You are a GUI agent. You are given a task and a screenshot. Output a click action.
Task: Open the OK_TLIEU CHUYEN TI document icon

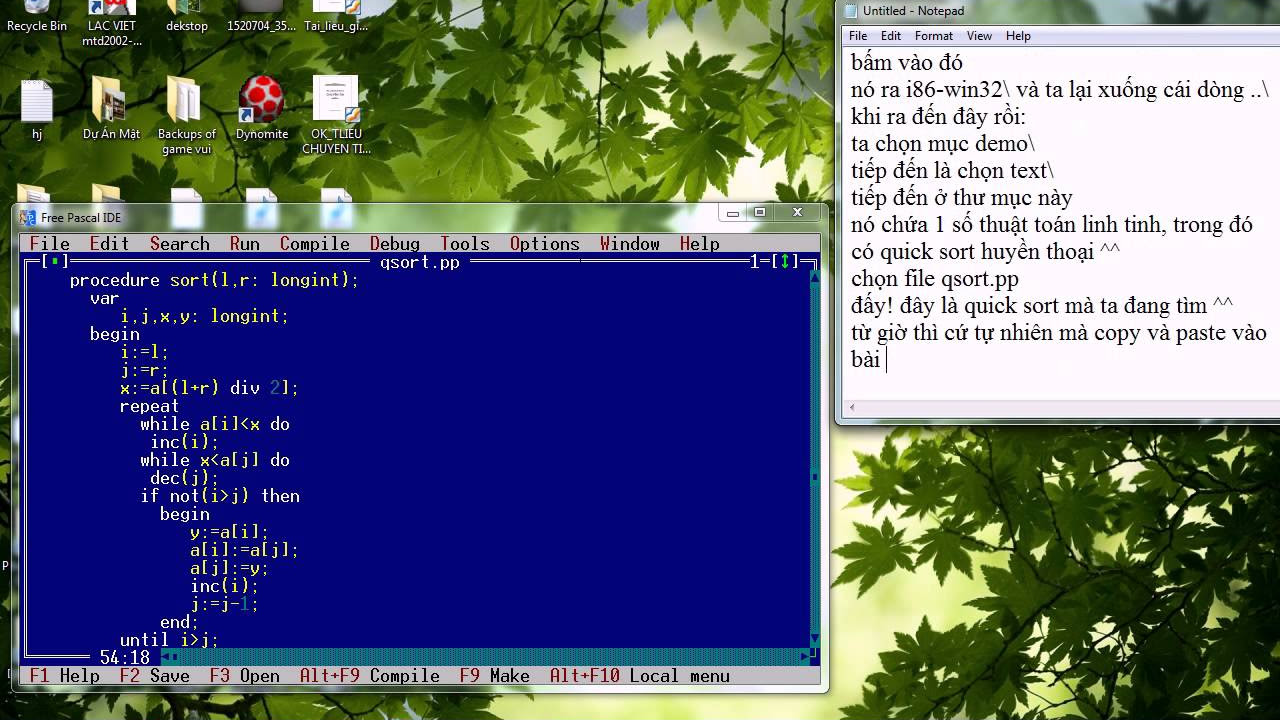pos(336,116)
